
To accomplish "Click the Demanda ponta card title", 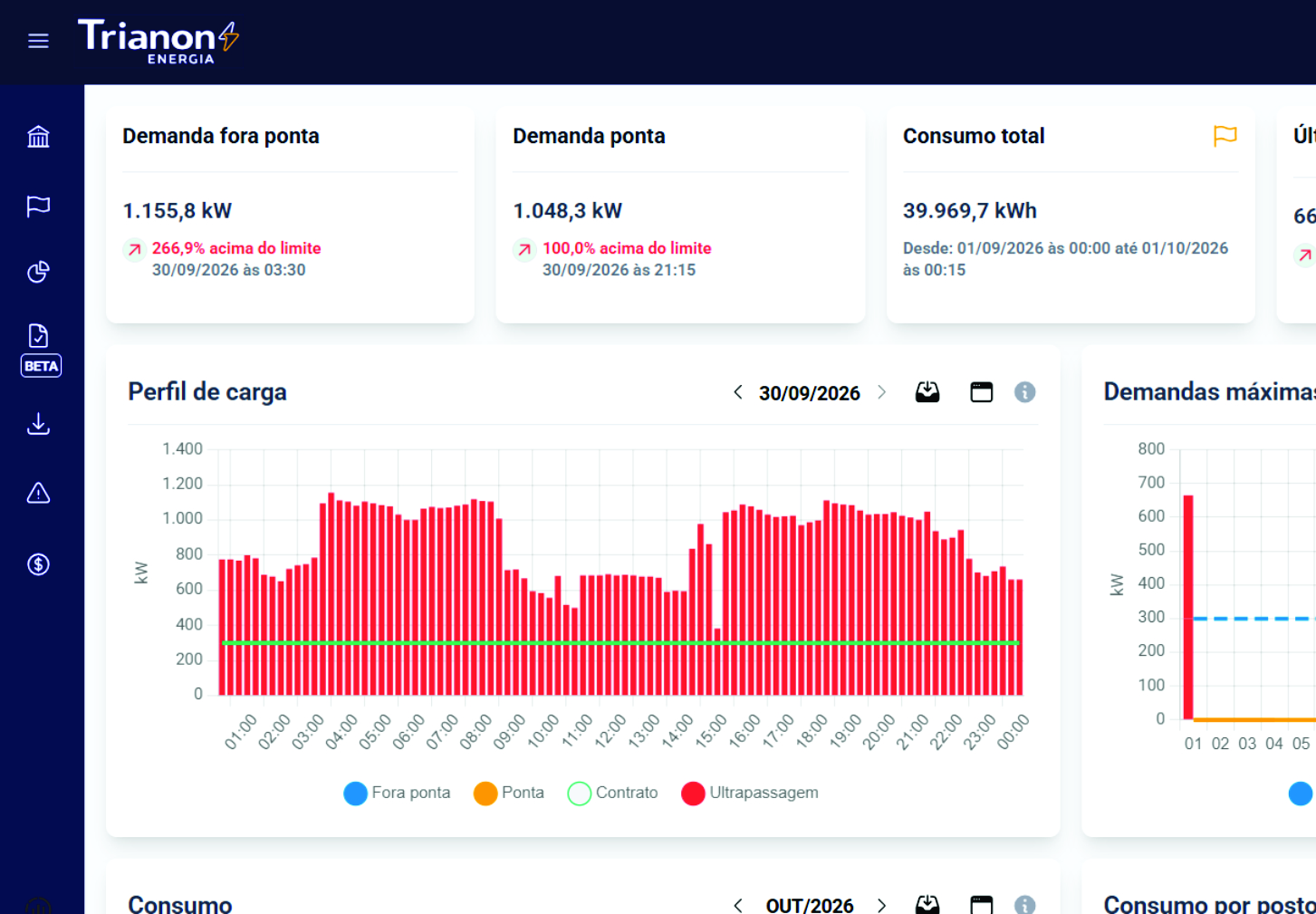I will [589, 136].
